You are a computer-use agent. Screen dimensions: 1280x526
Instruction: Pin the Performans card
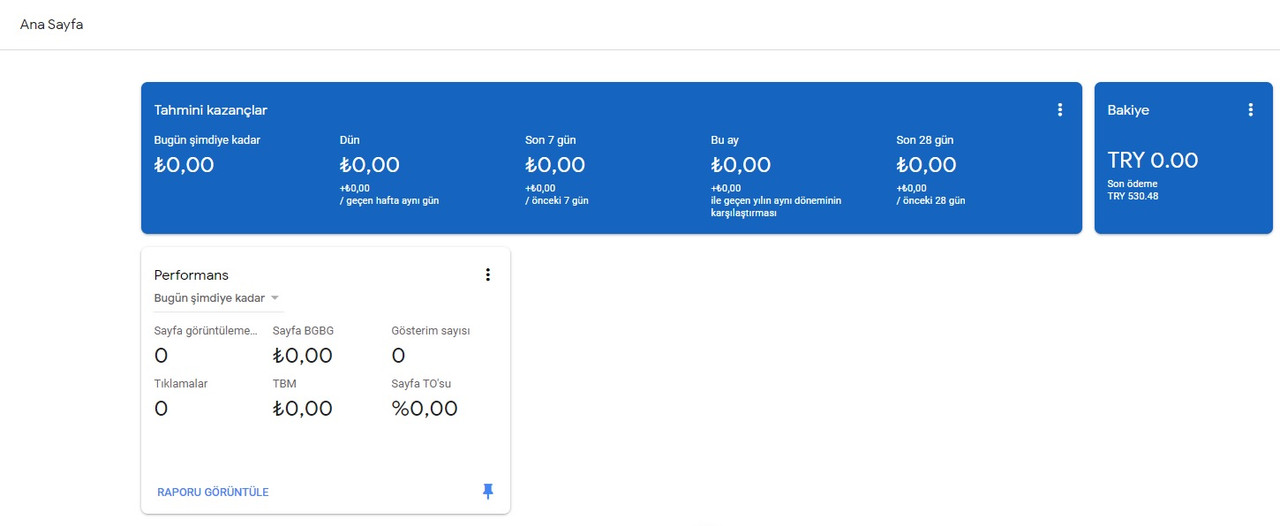point(488,491)
